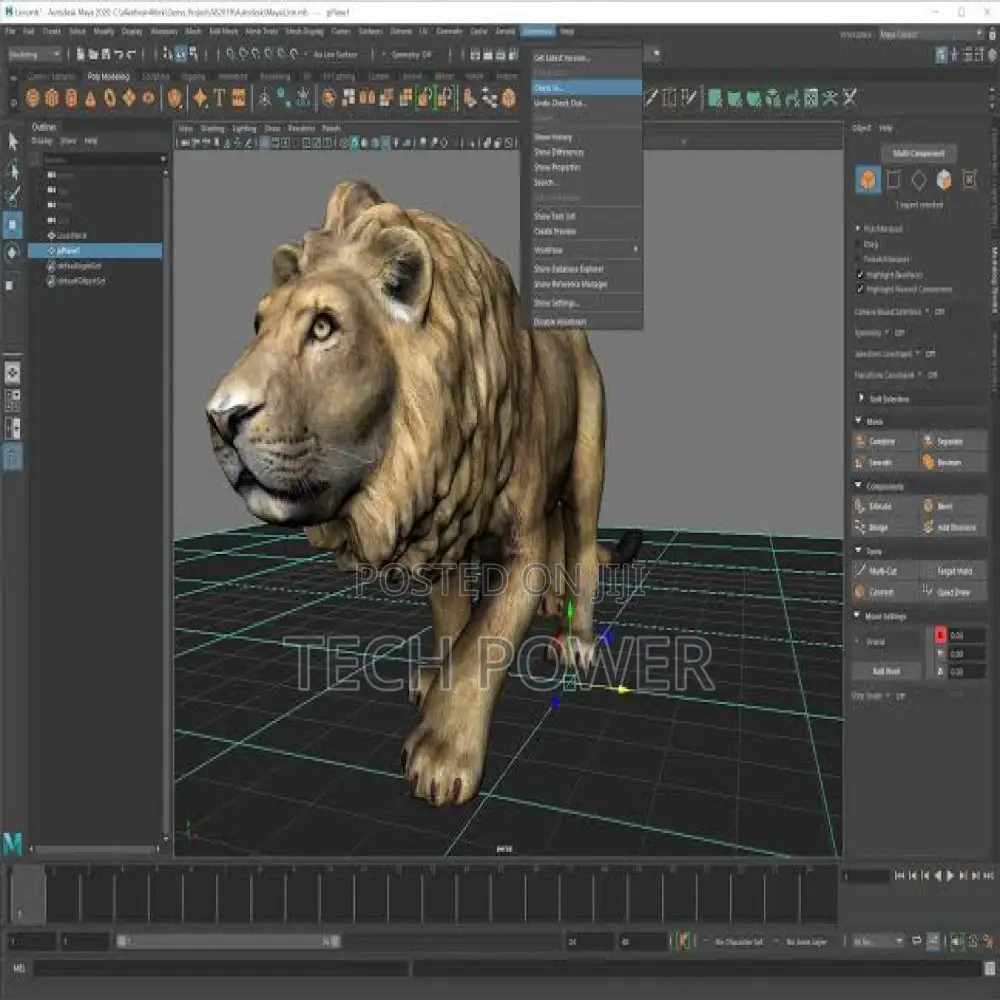Click the Bevel component button
1000x1000 pixels.
click(953, 506)
